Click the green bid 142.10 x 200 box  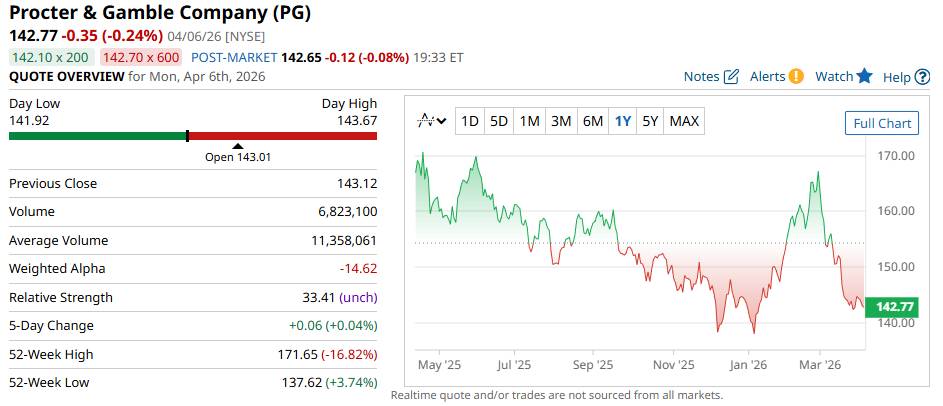(50, 57)
